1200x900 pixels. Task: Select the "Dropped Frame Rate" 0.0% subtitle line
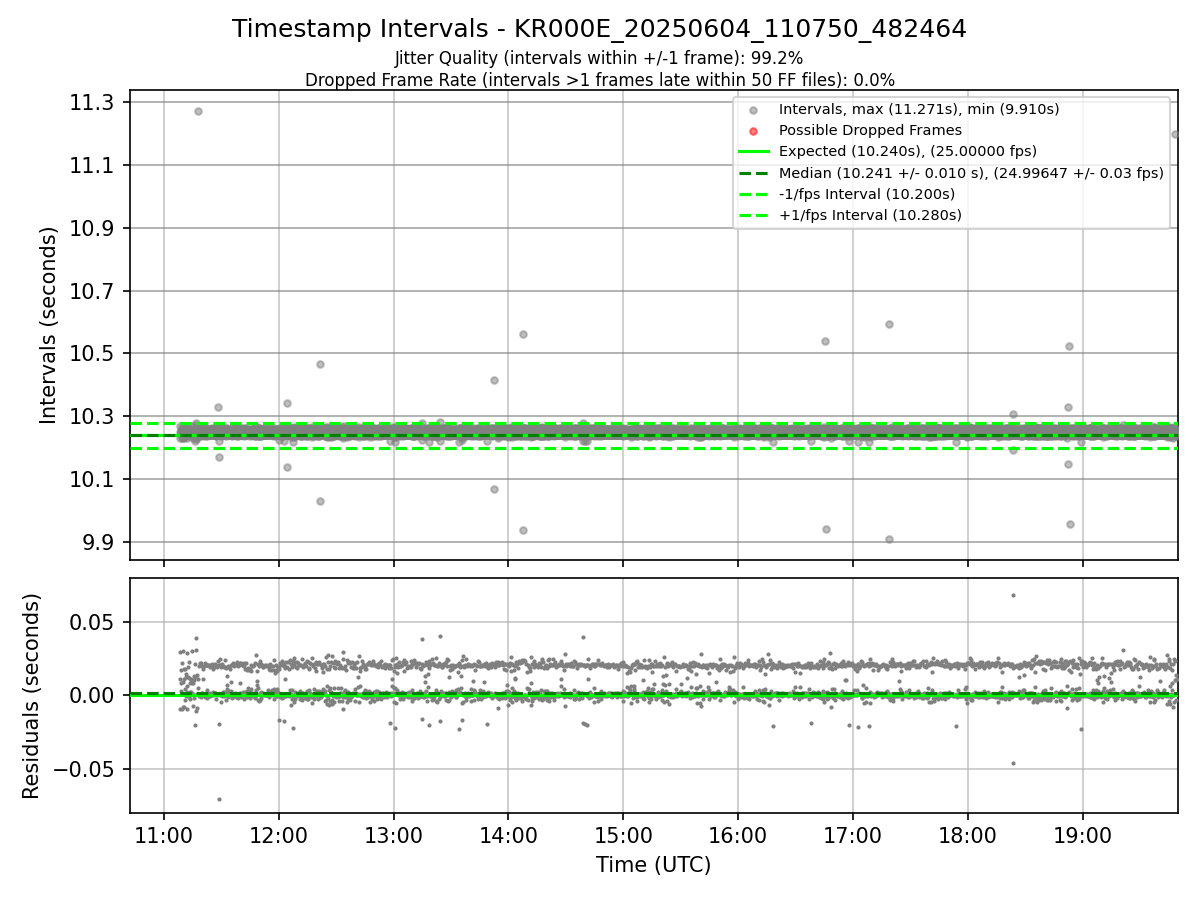click(x=599, y=79)
